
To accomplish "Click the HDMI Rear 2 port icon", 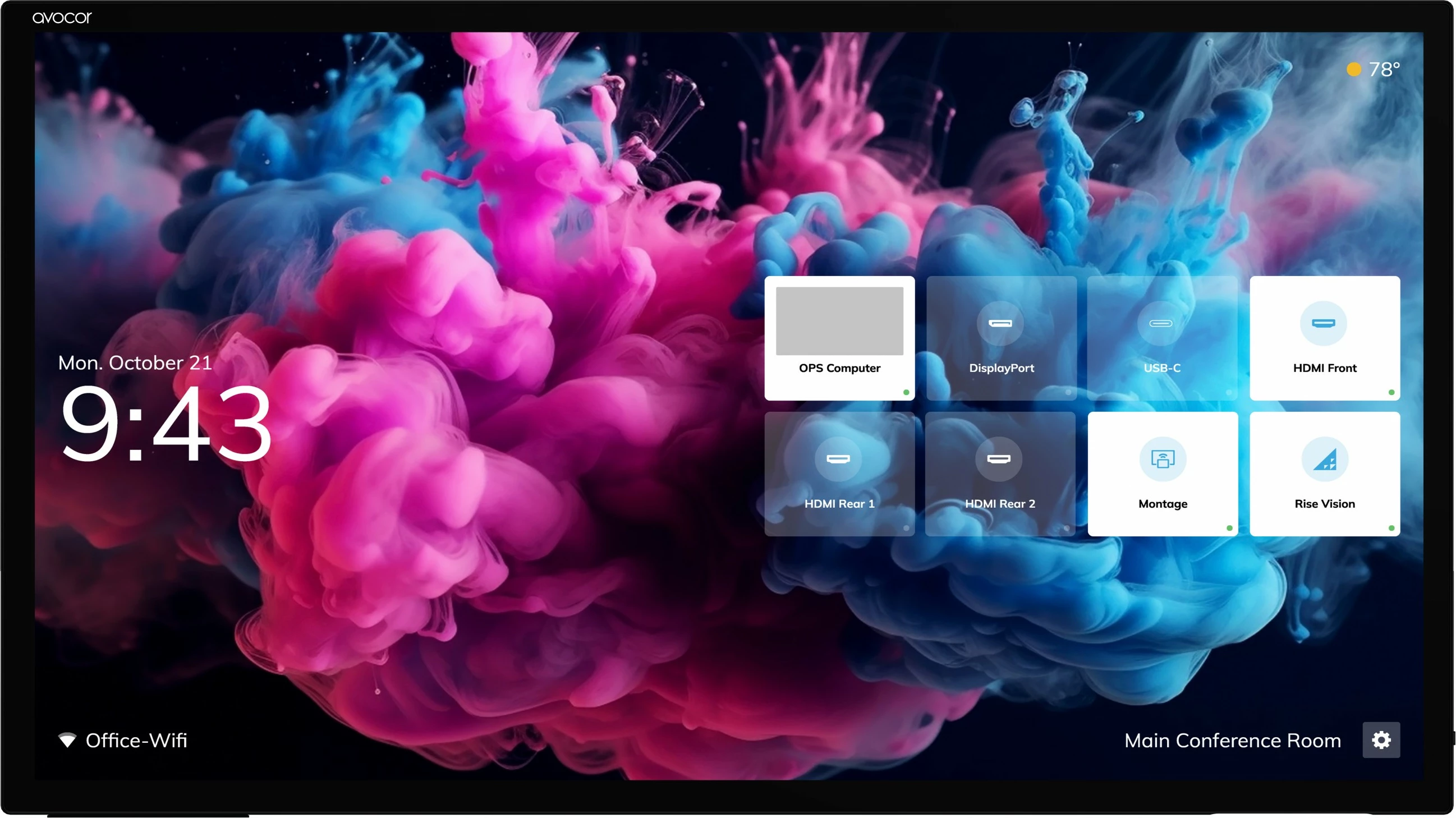I will coord(998,458).
